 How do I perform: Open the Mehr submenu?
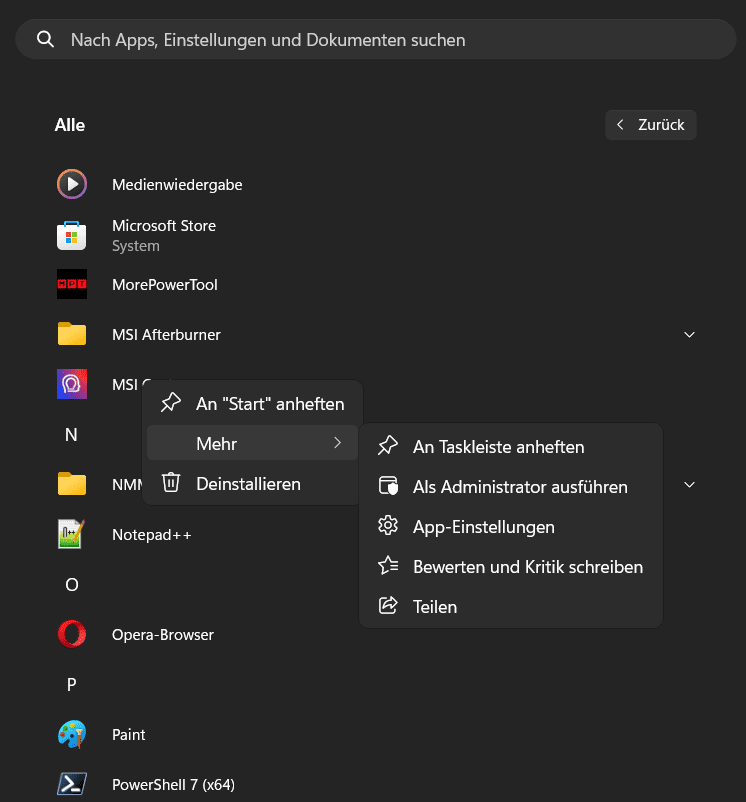coord(252,443)
